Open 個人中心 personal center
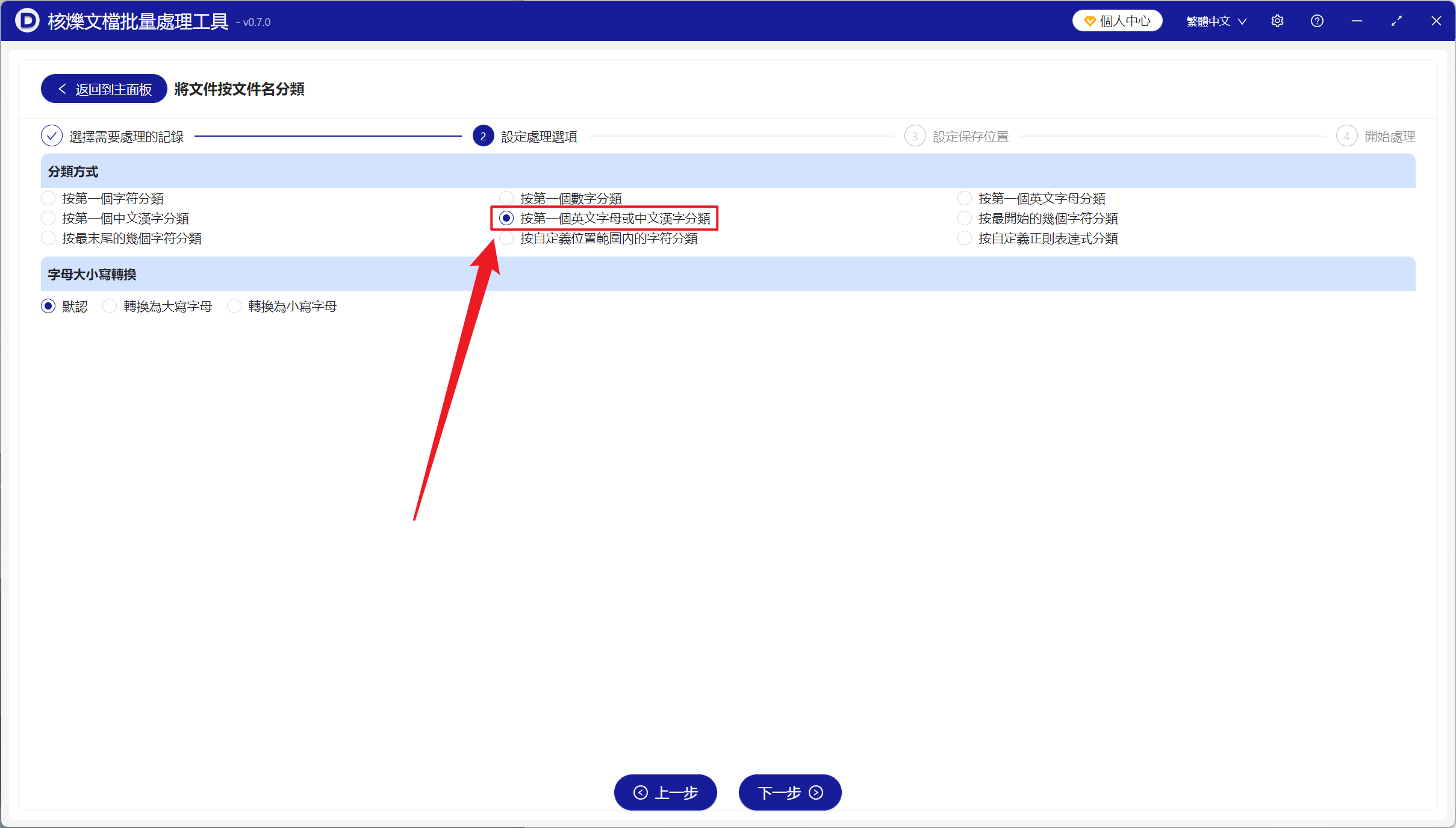Viewport: 1456px width, 828px height. tap(1118, 21)
